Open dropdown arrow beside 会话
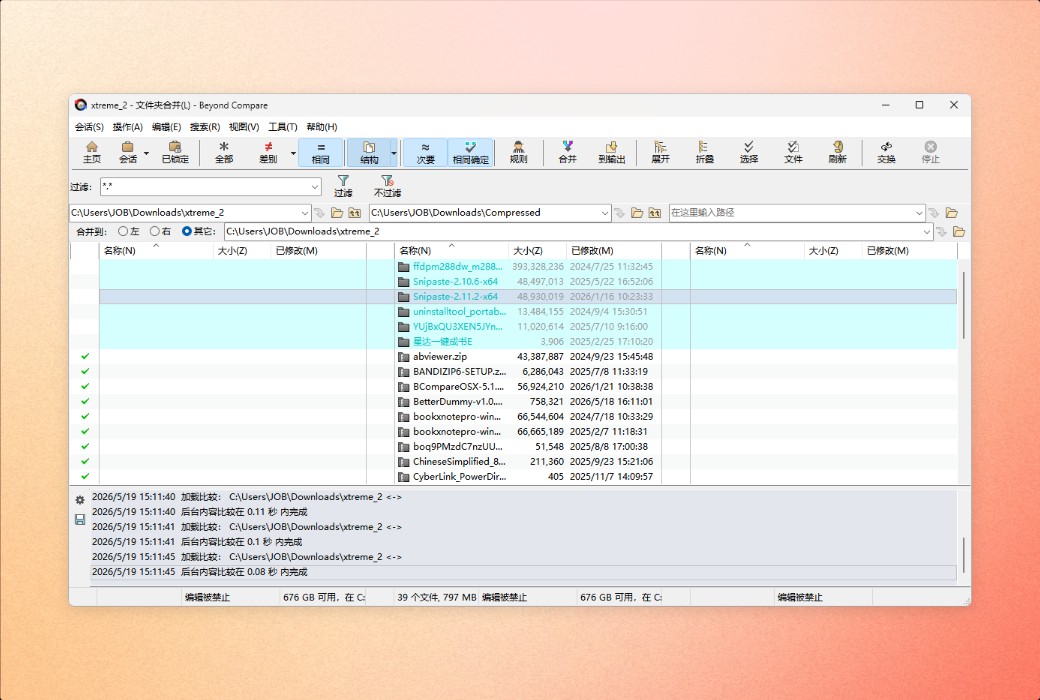 (x=146, y=153)
